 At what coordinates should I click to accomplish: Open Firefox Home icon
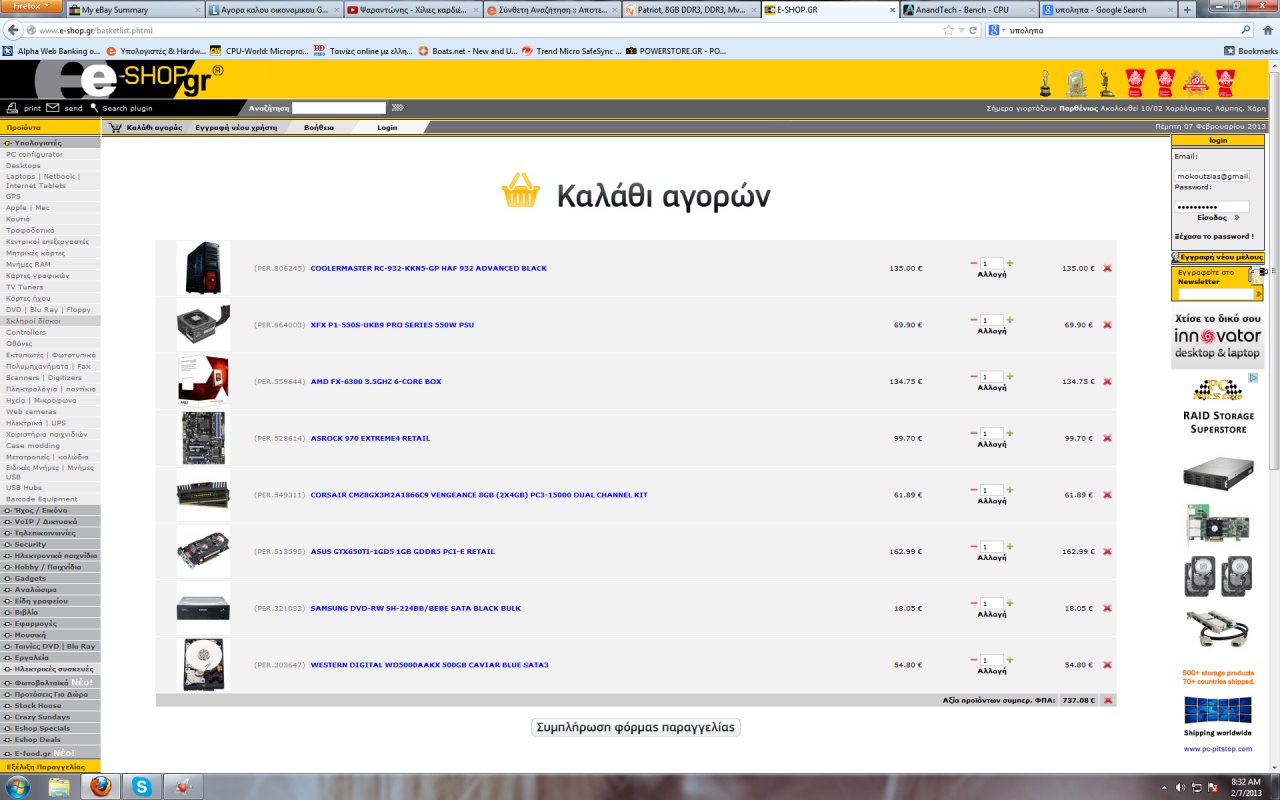coord(1268,30)
